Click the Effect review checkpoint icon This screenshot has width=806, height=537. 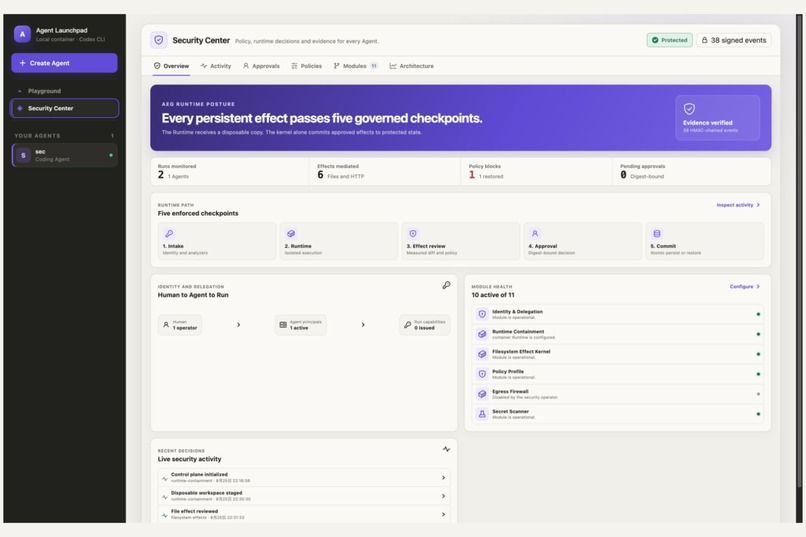click(413, 233)
